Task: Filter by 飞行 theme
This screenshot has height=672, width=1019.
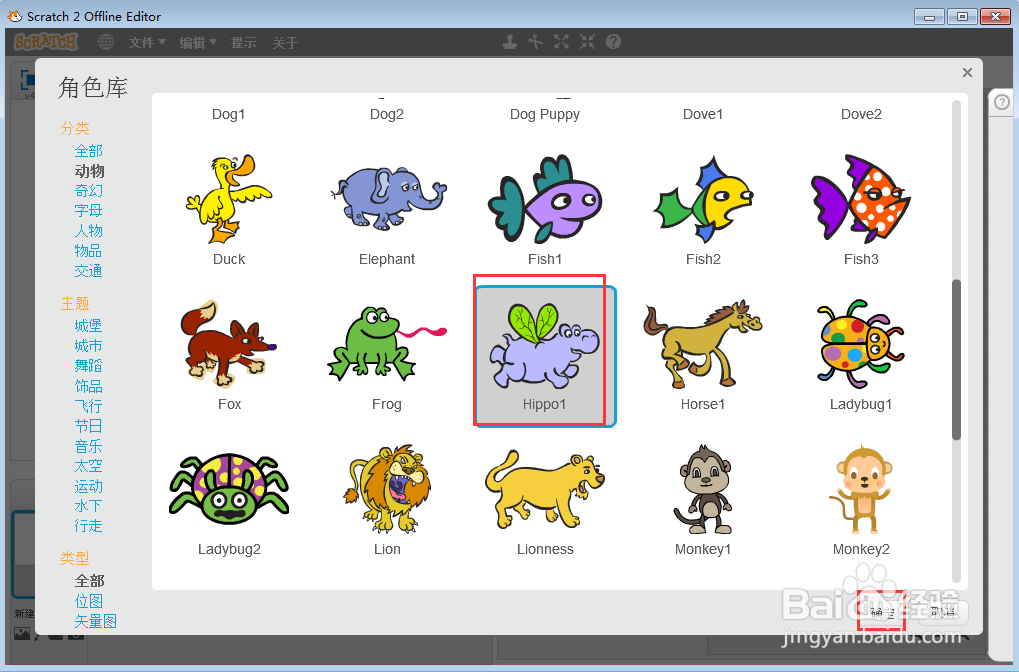Action: [88, 406]
